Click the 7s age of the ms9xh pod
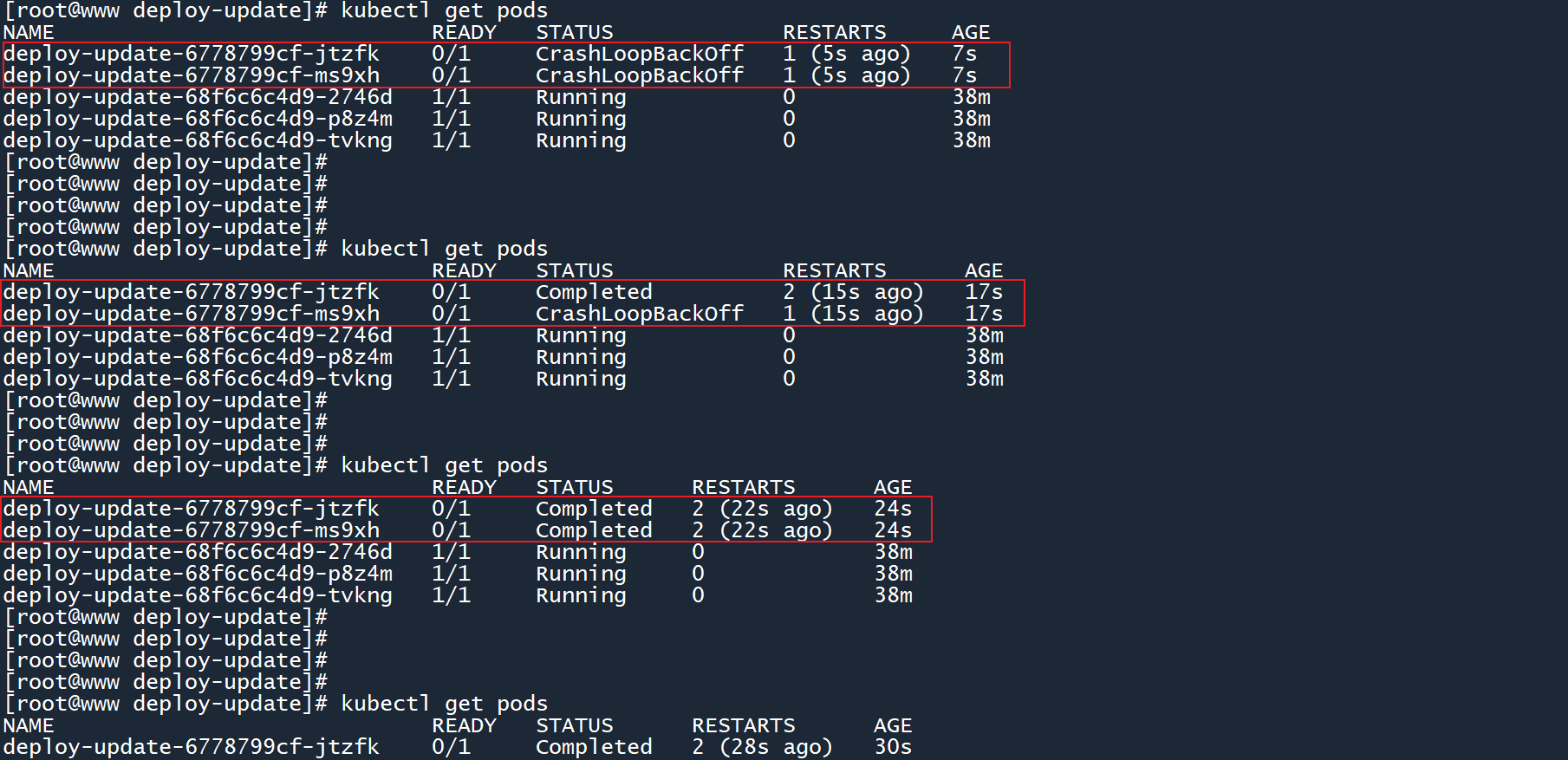Viewport: 1568px width, 760px height. 964,75
